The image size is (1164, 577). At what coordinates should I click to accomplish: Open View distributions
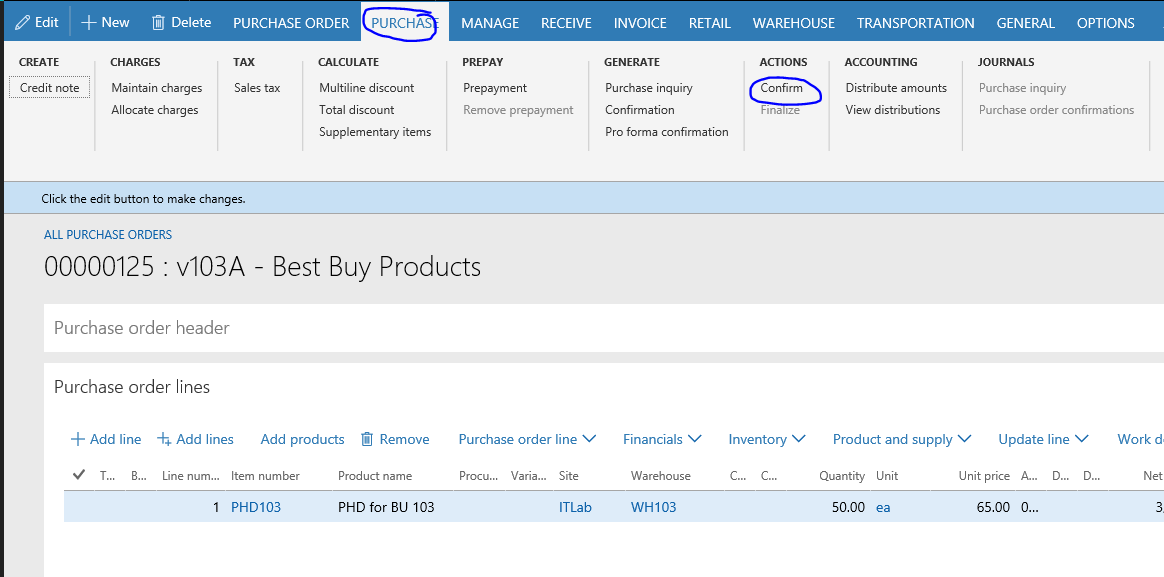(893, 110)
